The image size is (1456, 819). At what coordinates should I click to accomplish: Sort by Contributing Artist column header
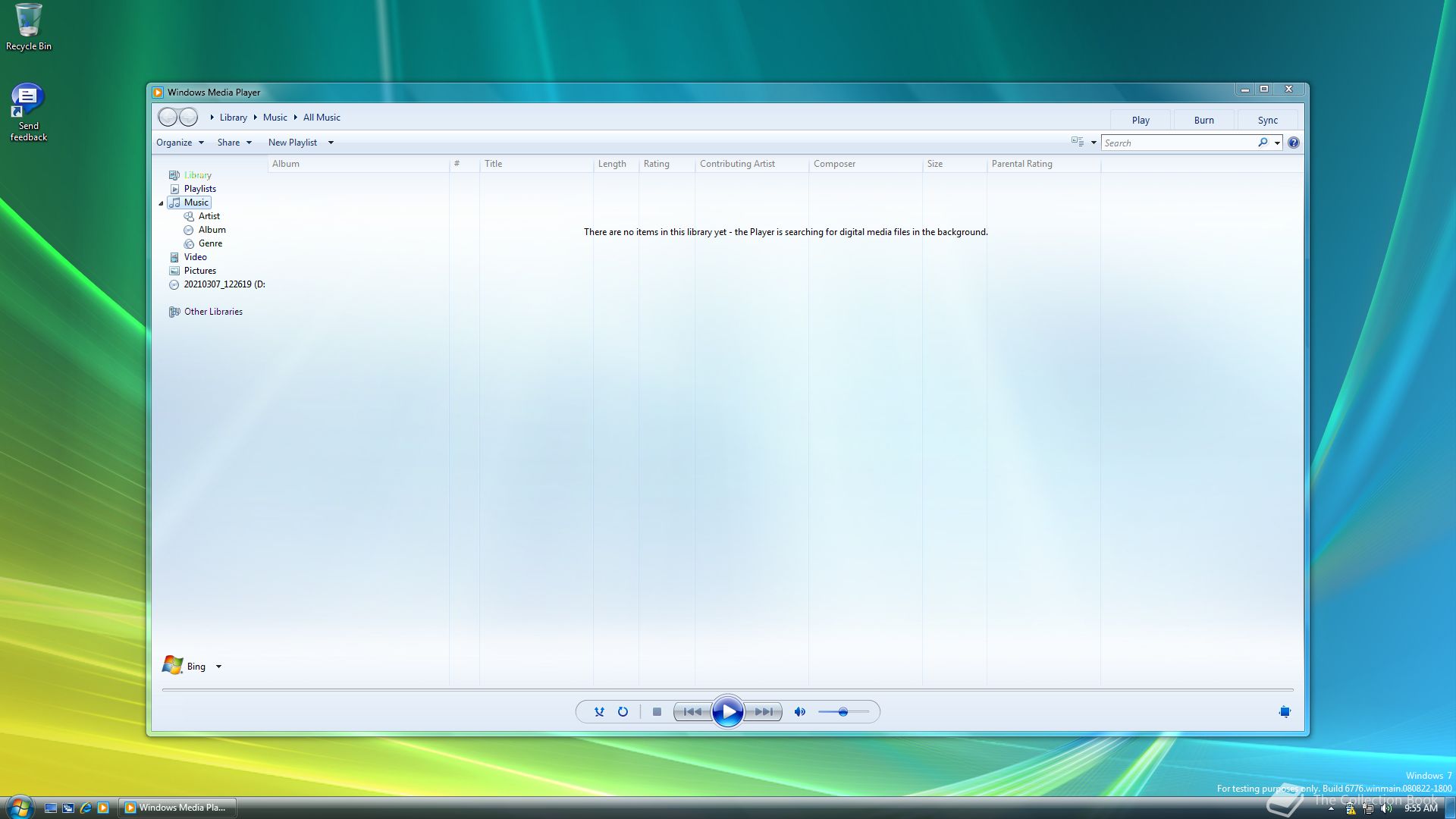tap(752, 164)
